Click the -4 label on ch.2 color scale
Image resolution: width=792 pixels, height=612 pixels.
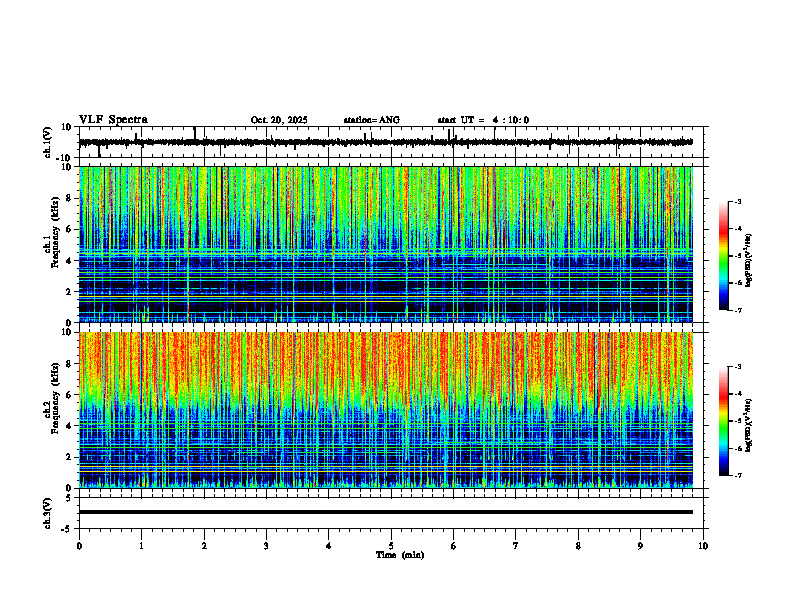738,394
